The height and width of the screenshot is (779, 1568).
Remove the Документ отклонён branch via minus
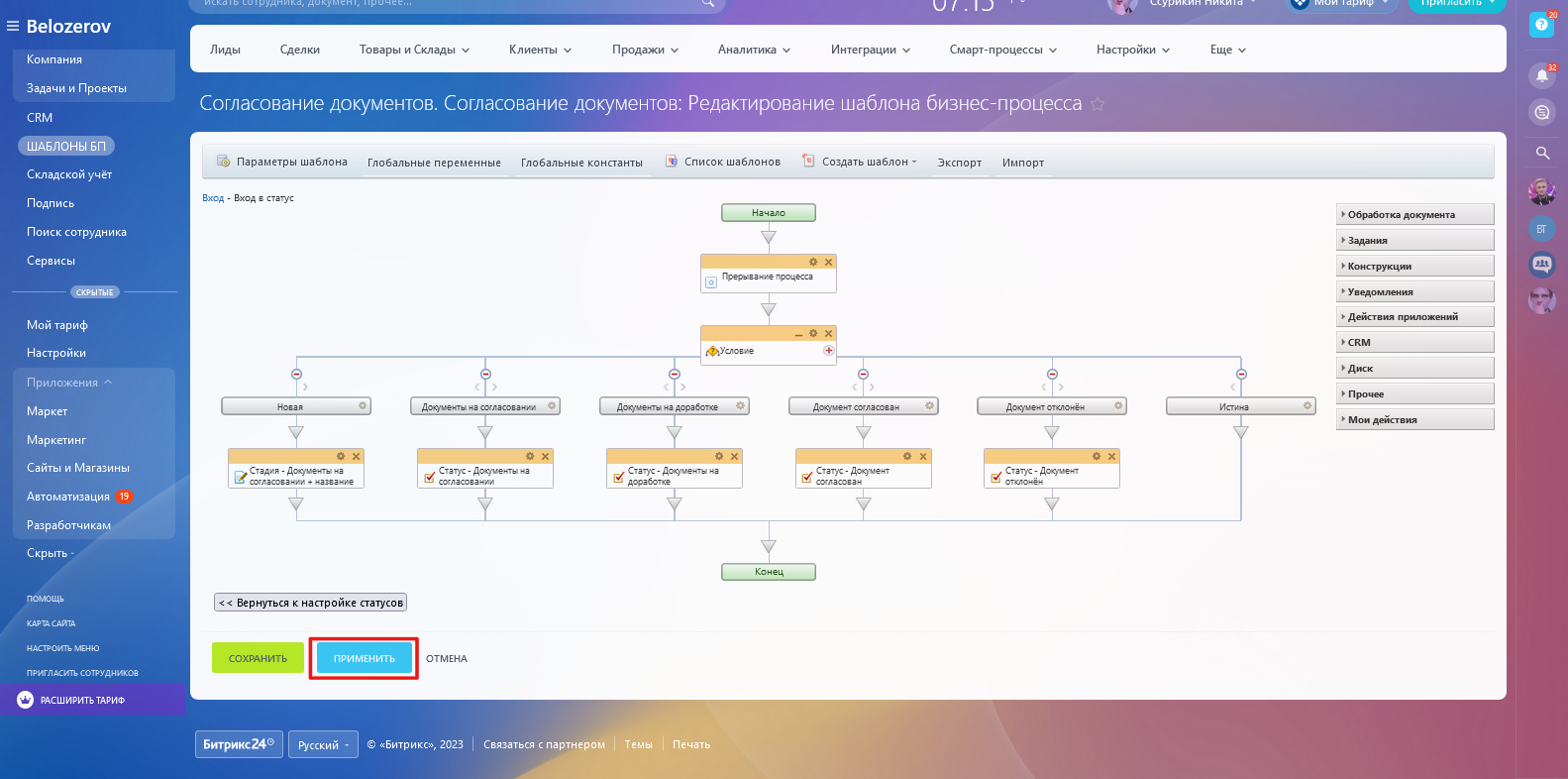pos(1052,374)
